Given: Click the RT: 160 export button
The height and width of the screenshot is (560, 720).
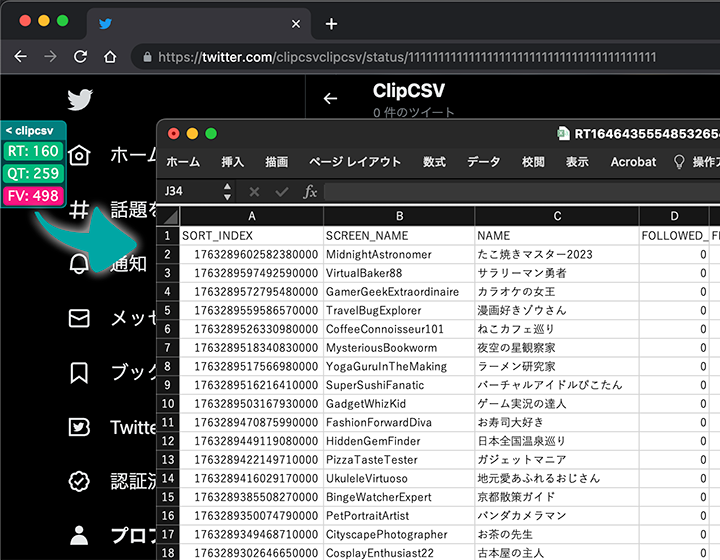Looking at the screenshot, I should 33,152.
